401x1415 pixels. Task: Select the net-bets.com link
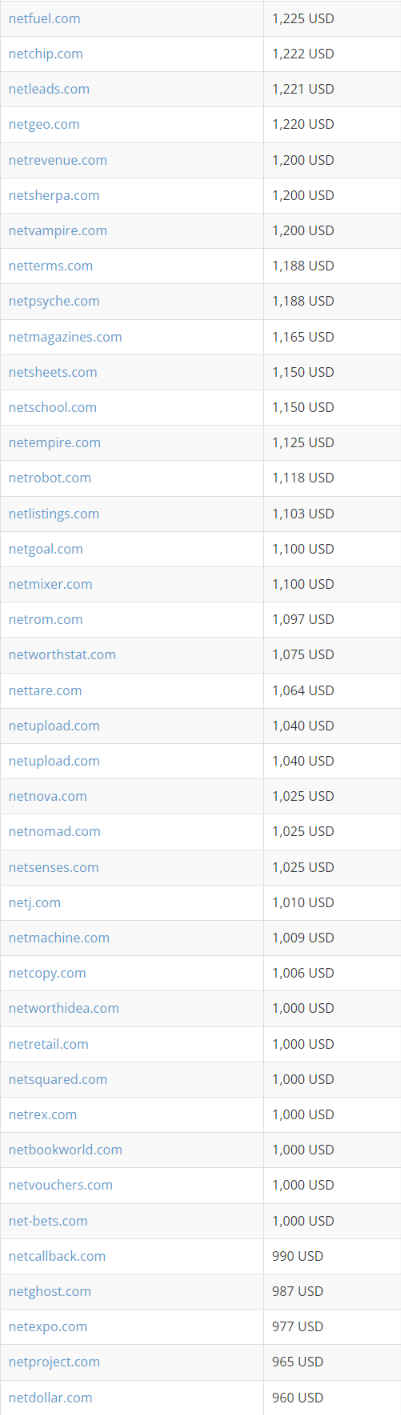pos(48,1220)
